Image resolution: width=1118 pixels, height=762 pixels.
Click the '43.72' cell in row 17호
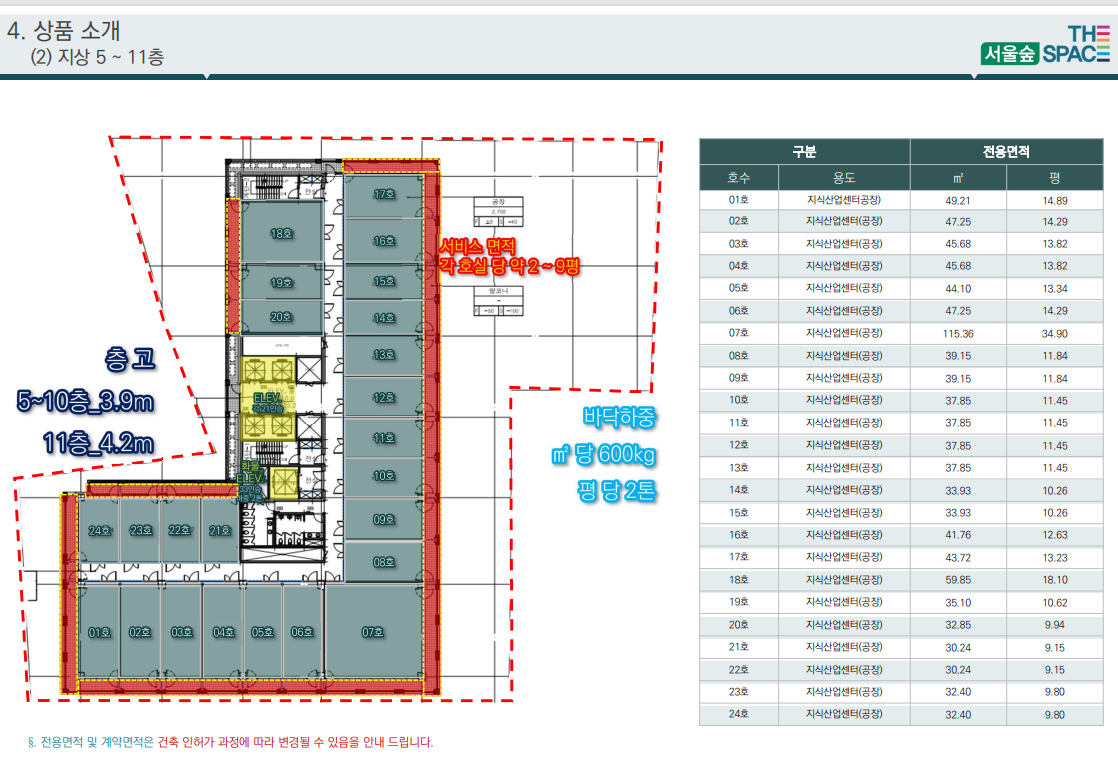[x=958, y=557]
